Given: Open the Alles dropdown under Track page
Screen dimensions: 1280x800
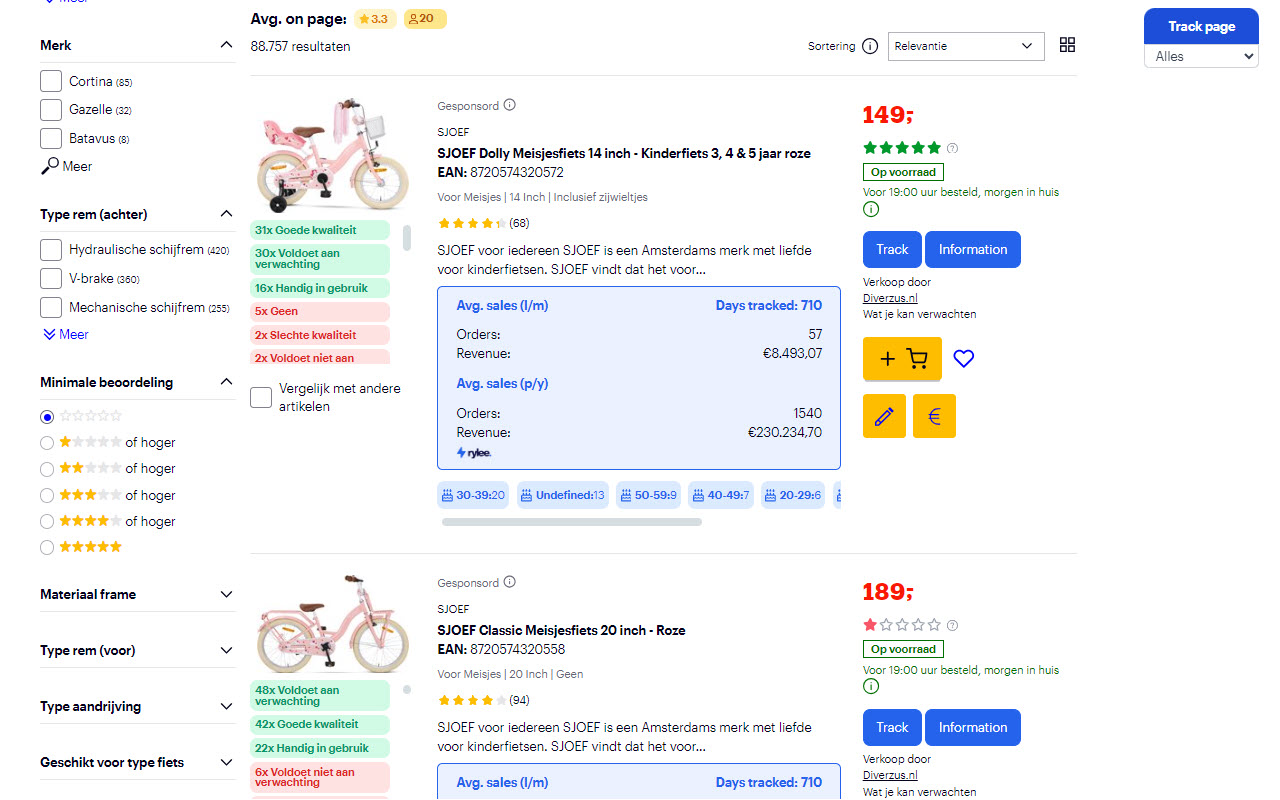Looking at the screenshot, I should click(1201, 56).
